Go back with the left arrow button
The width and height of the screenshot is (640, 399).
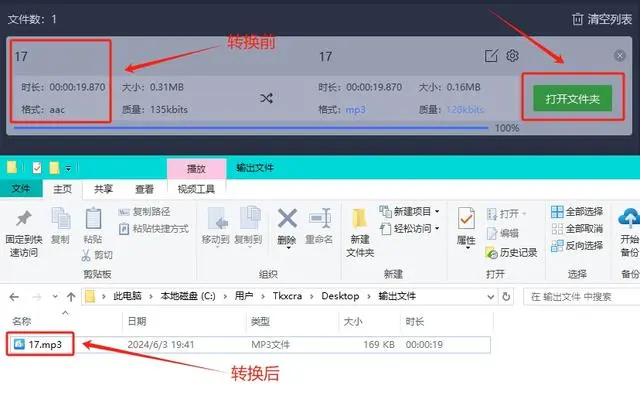14,297
